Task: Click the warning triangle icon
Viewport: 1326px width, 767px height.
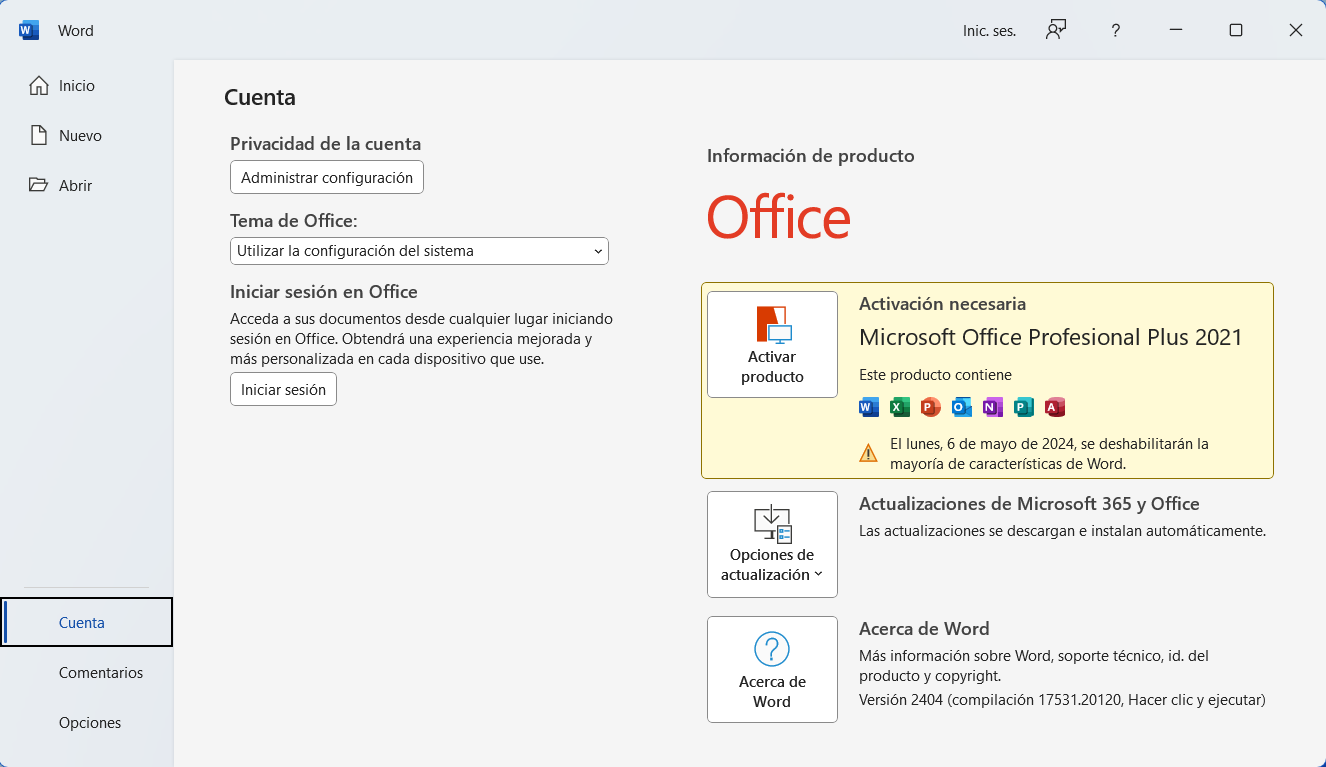Action: (868, 453)
